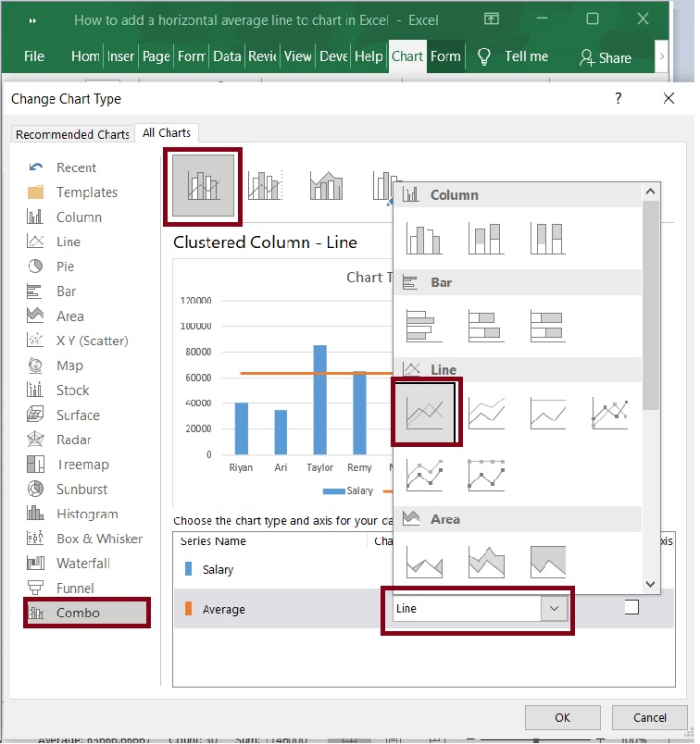Open the File ribbon tab
The height and width of the screenshot is (744, 700).
coord(34,56)
